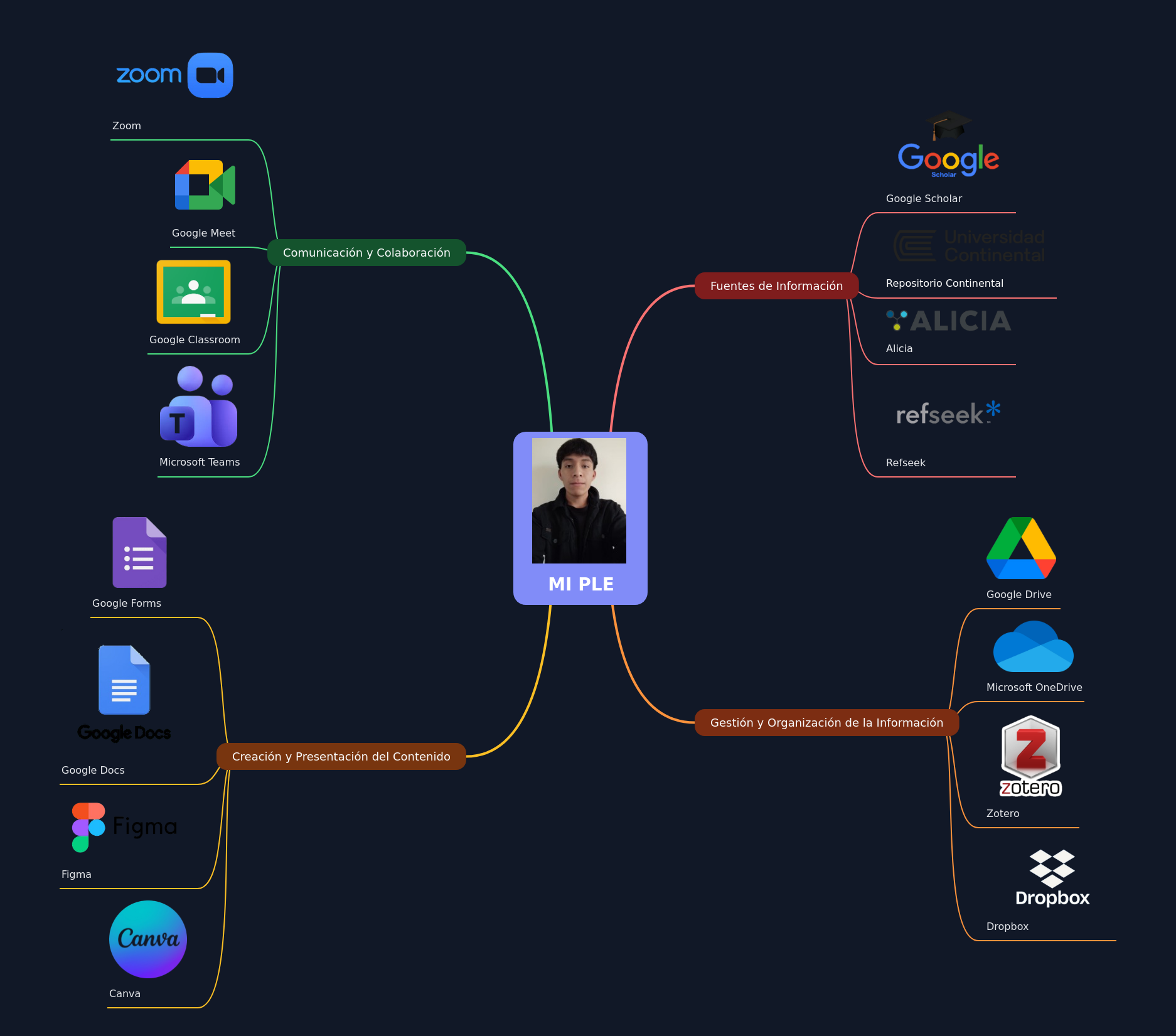The width and height of the screenshot is (1176, 1036).
Task: Select the Google Meet camera icon
Action: [205, 184]
